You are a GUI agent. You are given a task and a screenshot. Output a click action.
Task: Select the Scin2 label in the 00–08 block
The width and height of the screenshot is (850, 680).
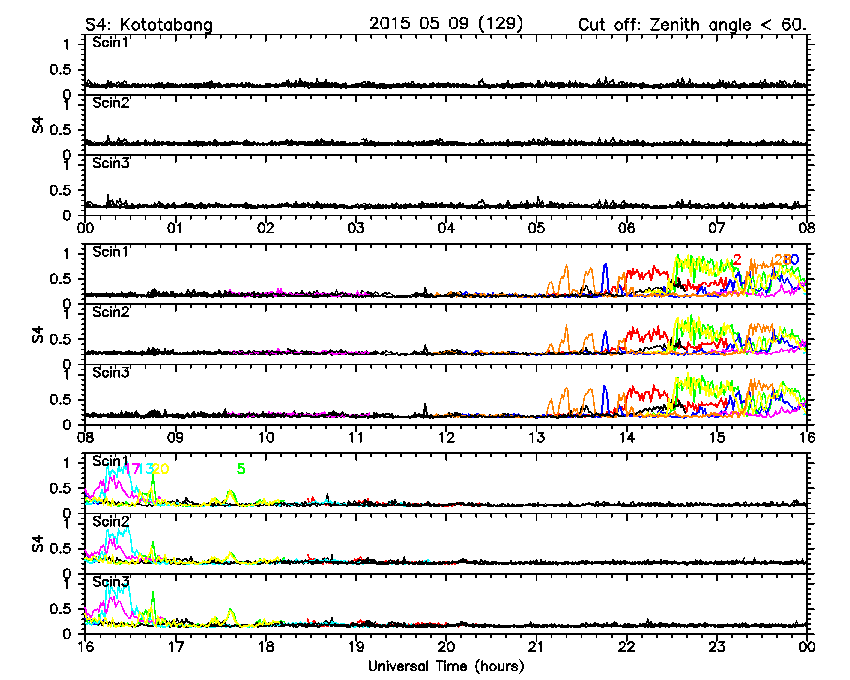(111, 102)
